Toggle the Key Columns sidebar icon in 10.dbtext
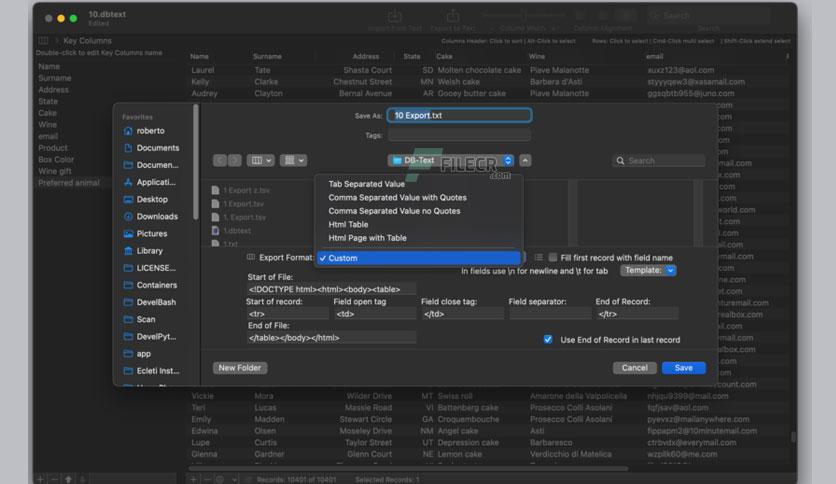This screenshot has width=836, height=484. pos(44,41)
